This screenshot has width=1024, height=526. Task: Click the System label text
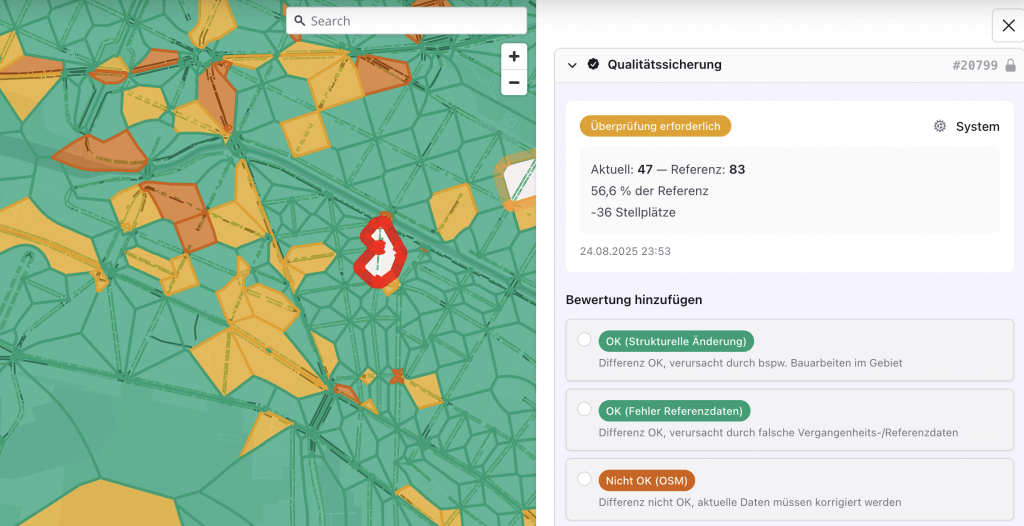coord(977,126)
